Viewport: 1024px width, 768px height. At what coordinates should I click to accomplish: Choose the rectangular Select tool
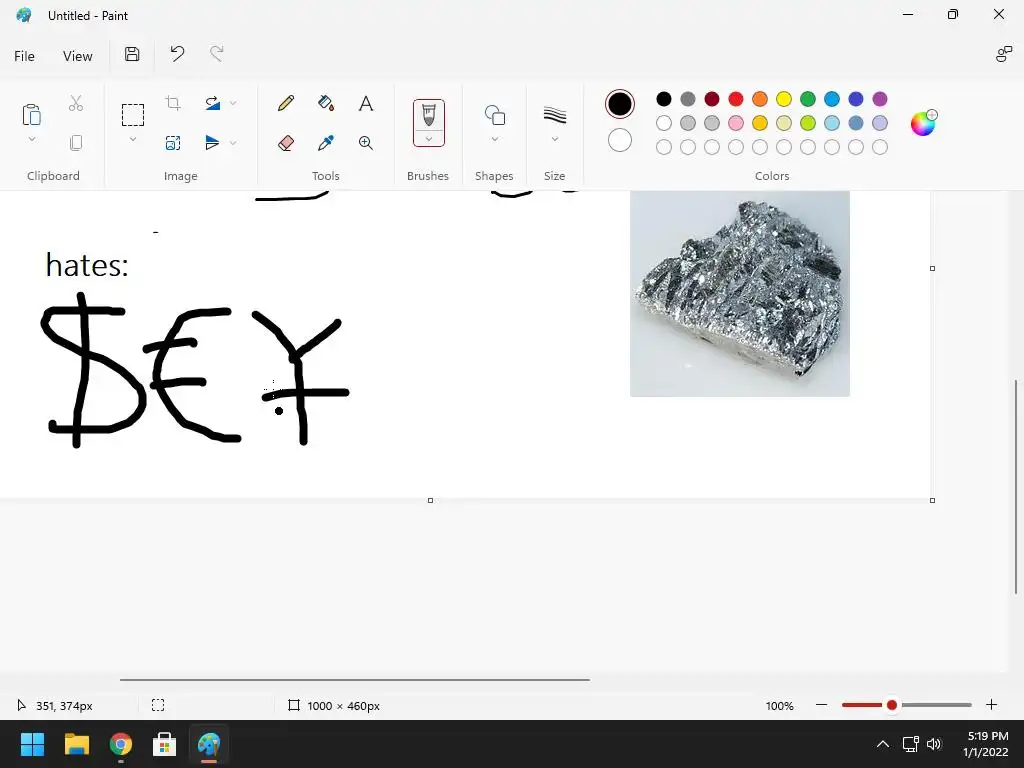[x=133, y=115]
